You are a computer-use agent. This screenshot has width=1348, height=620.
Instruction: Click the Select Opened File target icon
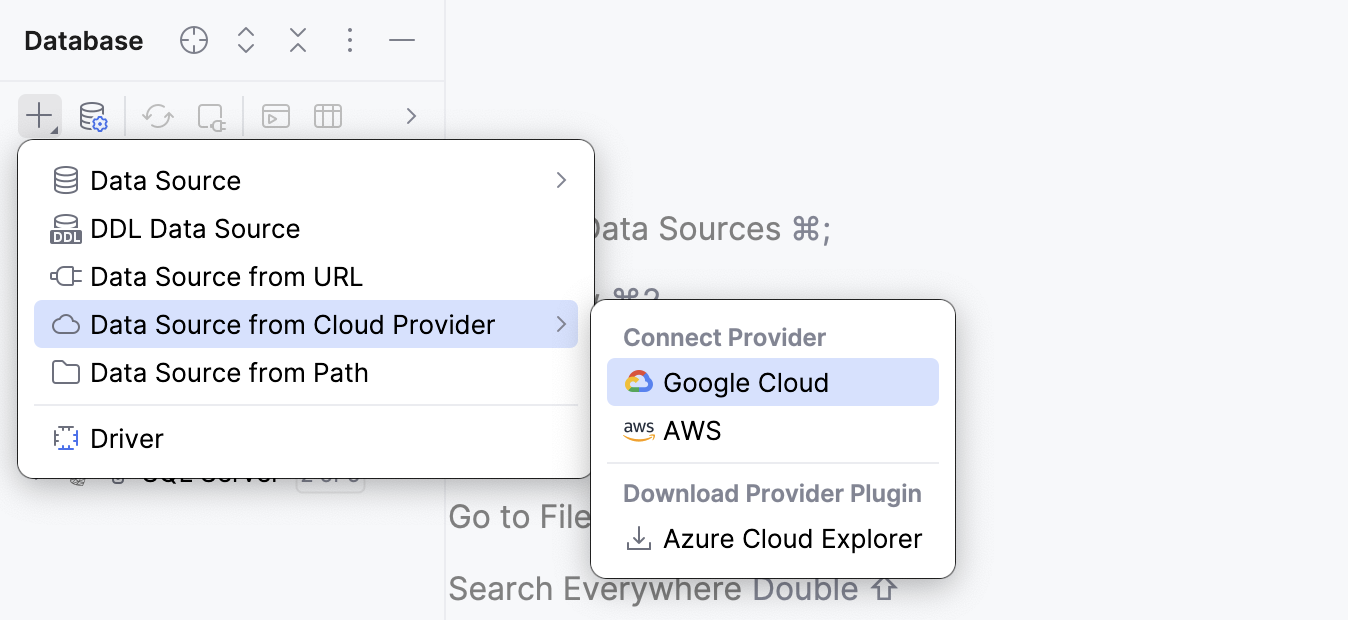click(x=193, y=40)
